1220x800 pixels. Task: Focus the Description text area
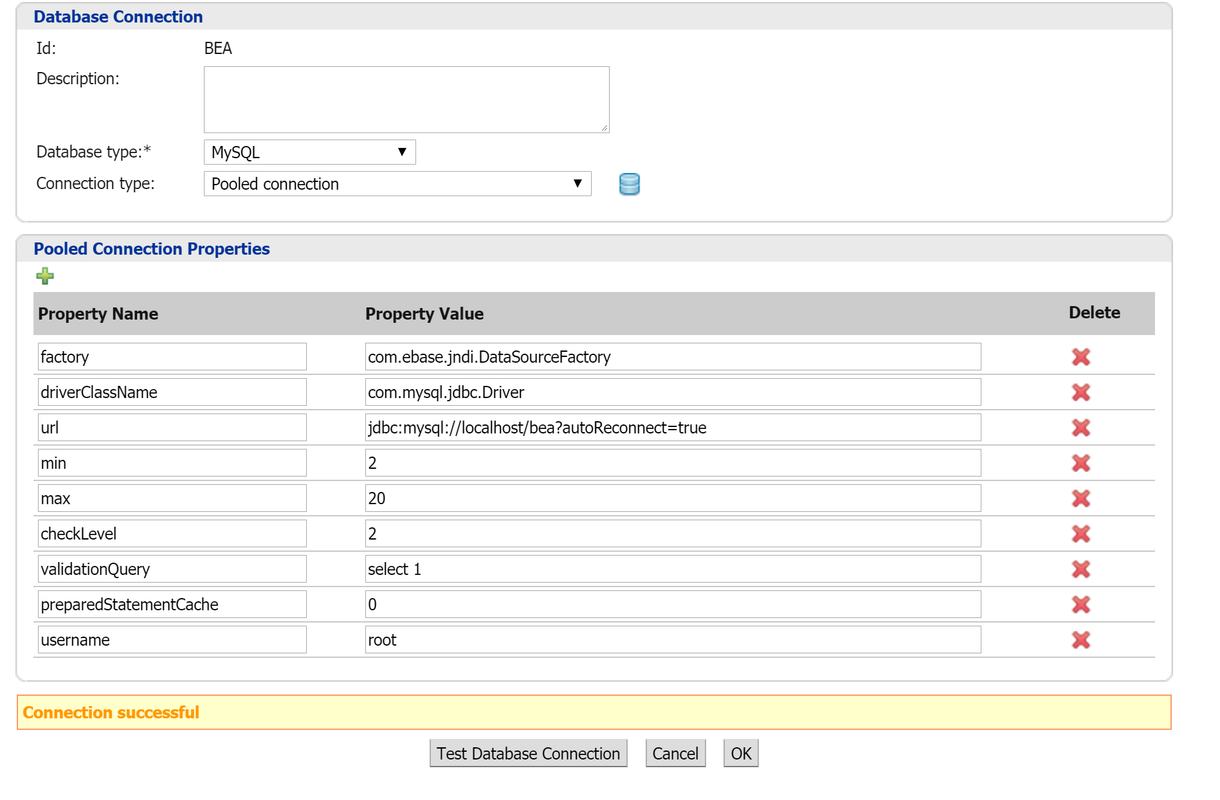click(x=407, y=100)
